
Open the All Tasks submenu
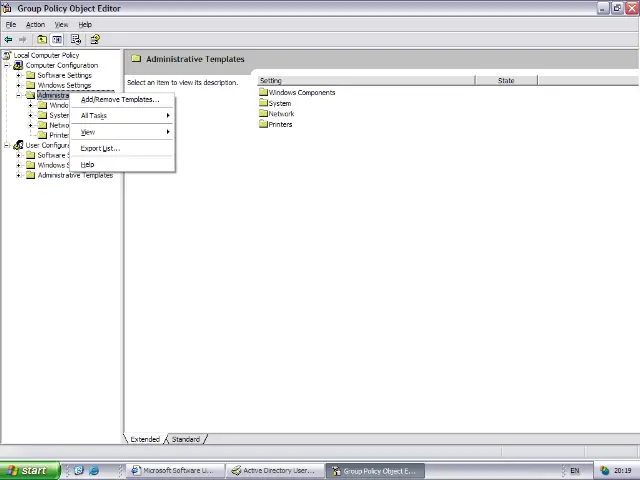click(x=122, y=116)
